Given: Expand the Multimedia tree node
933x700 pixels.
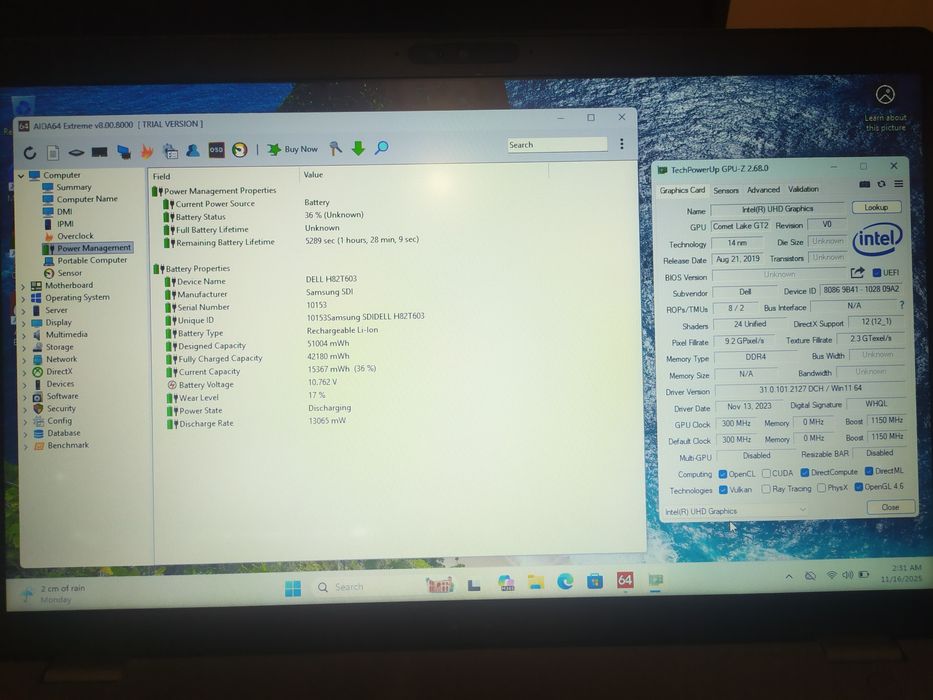Looking at the screenshot, I should [x=24, y=335].
